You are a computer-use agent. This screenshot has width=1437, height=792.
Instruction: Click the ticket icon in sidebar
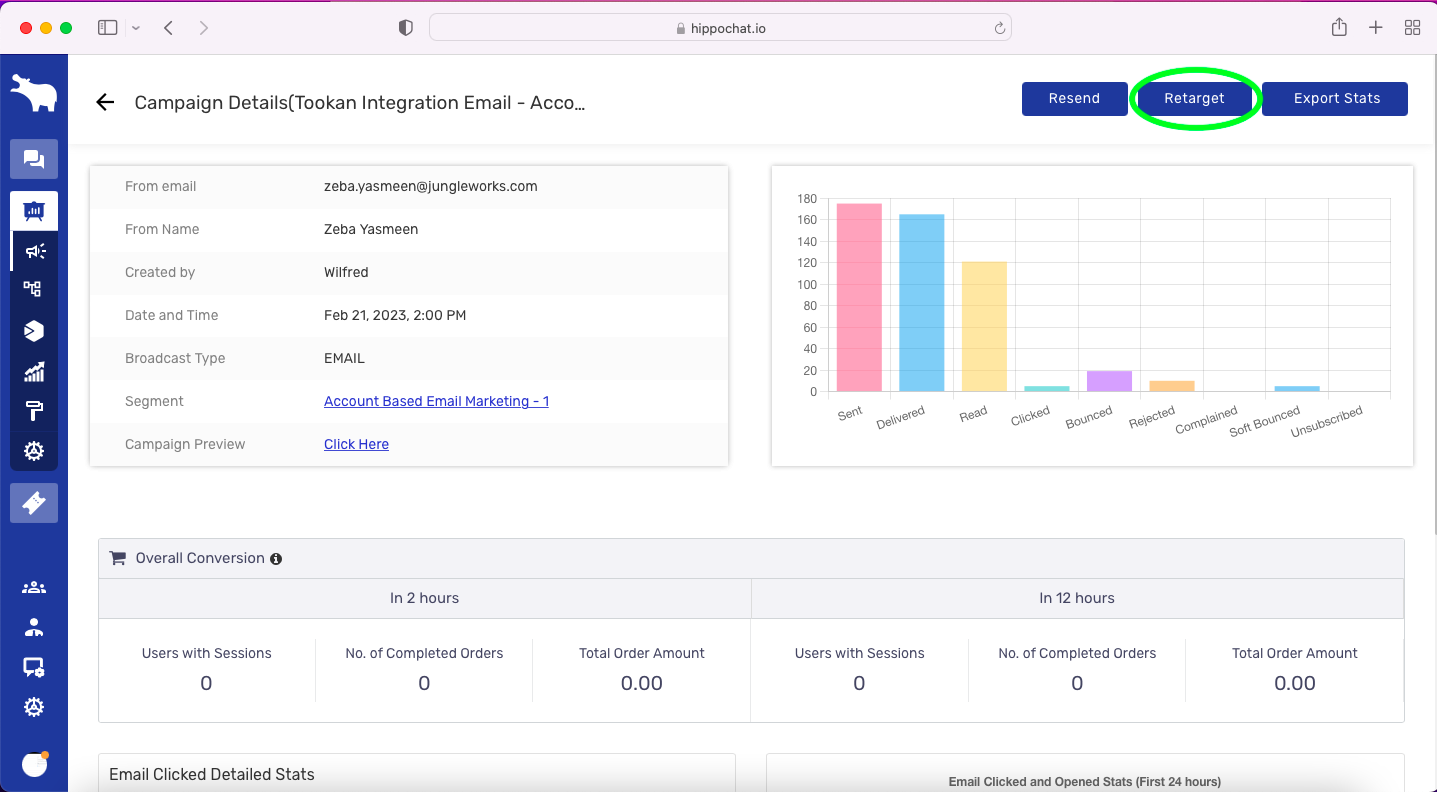[x=34, y=503]
